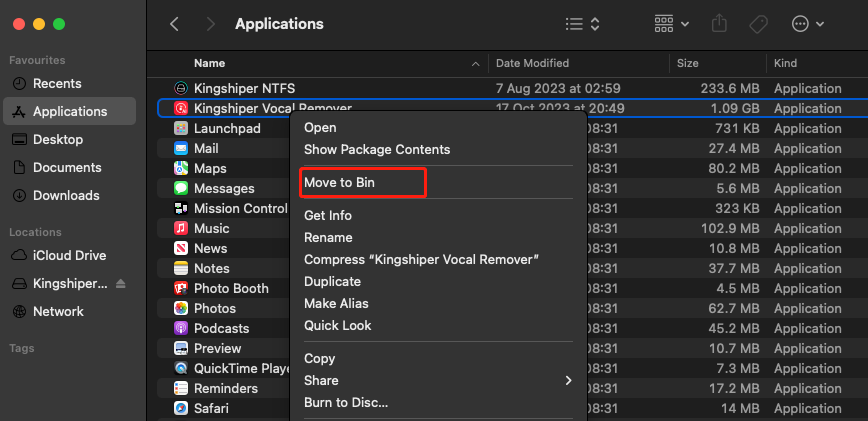
Task: Click the Photo Booth app icon
Action: tap(180, 288)
